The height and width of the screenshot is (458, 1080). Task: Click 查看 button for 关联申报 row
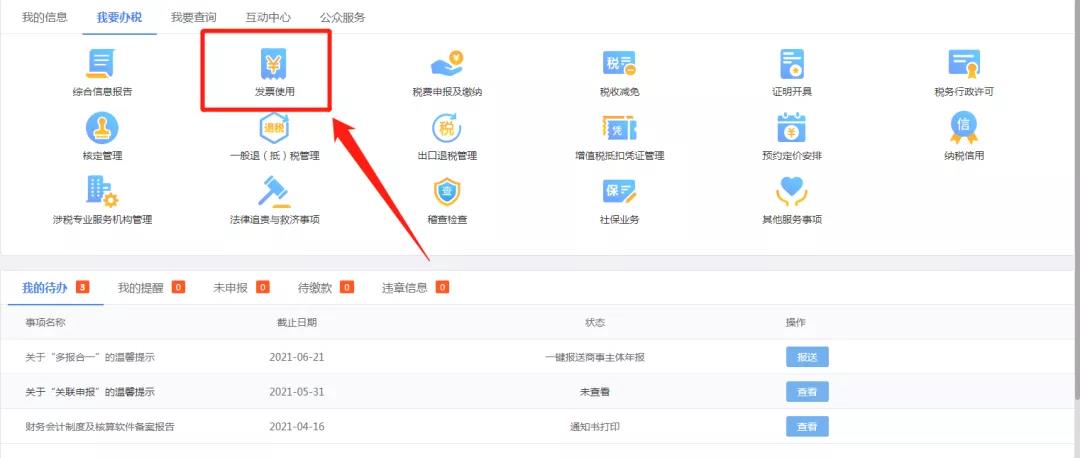tap(807, 392)
